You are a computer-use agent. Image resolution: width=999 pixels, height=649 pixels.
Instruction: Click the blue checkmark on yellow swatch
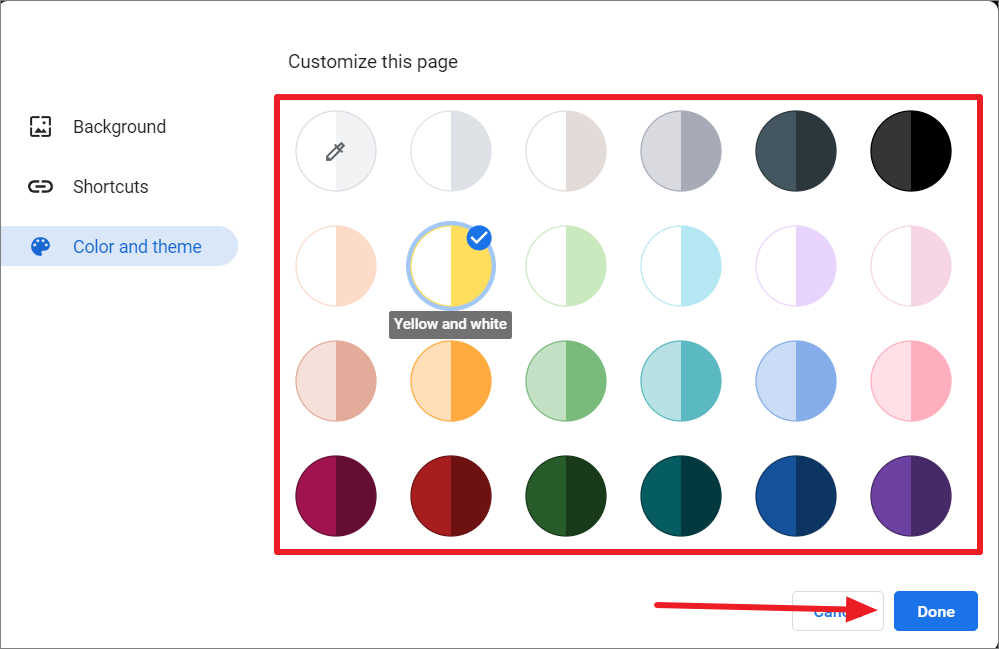479,238
